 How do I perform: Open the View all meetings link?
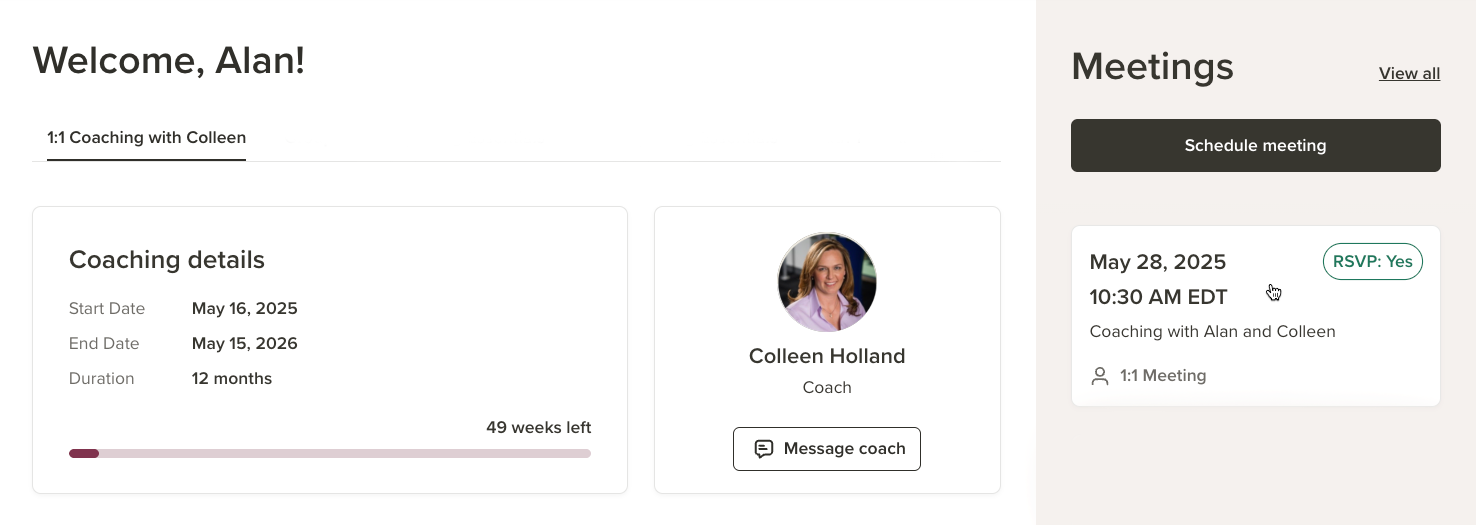tap(1409, 73)
